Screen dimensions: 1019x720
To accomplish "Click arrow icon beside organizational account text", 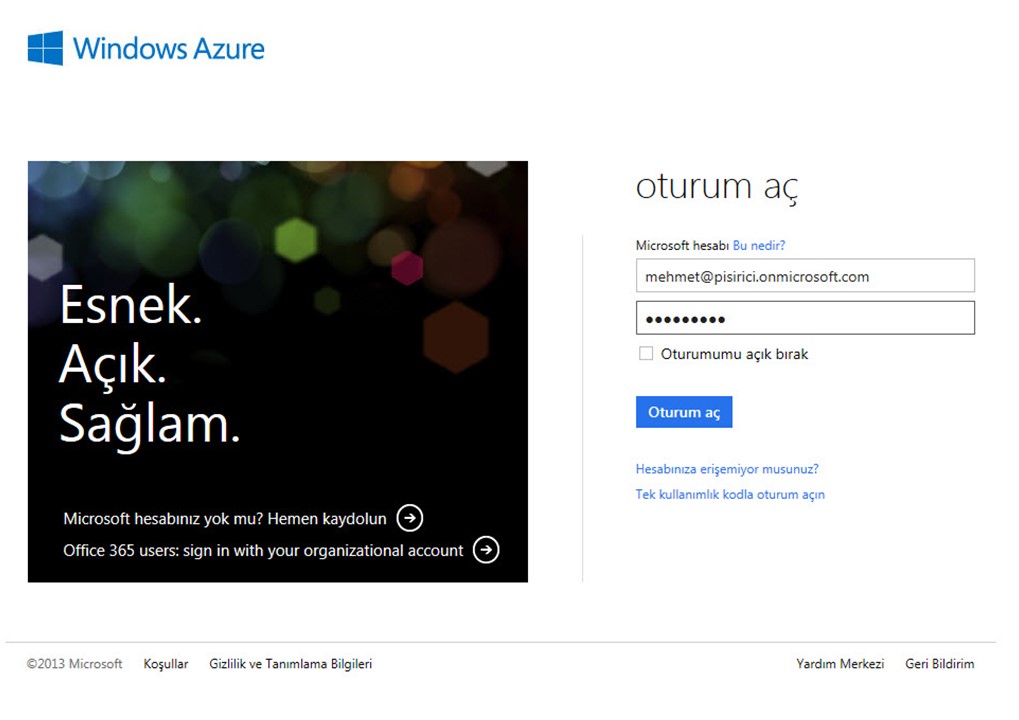I will click(486, 550).
